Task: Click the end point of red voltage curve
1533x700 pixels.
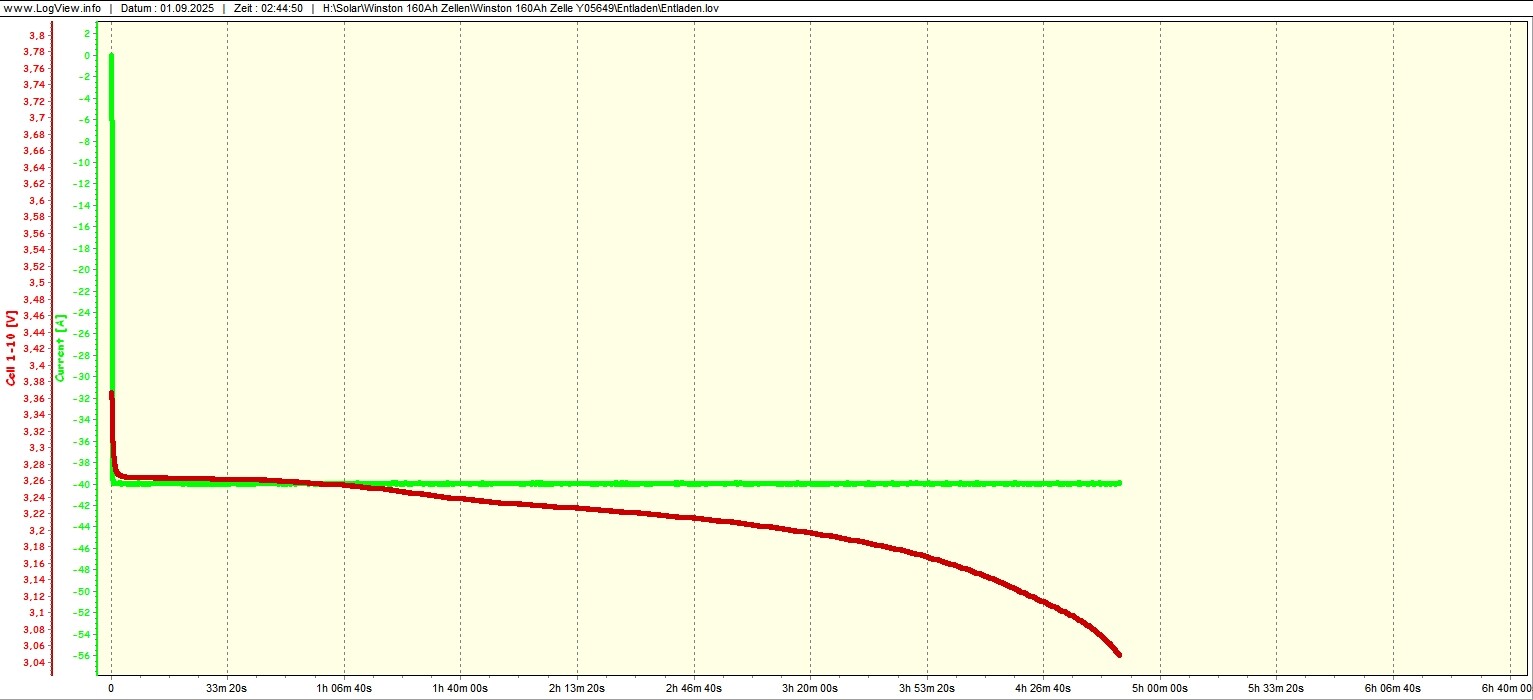Action: 1118,655
